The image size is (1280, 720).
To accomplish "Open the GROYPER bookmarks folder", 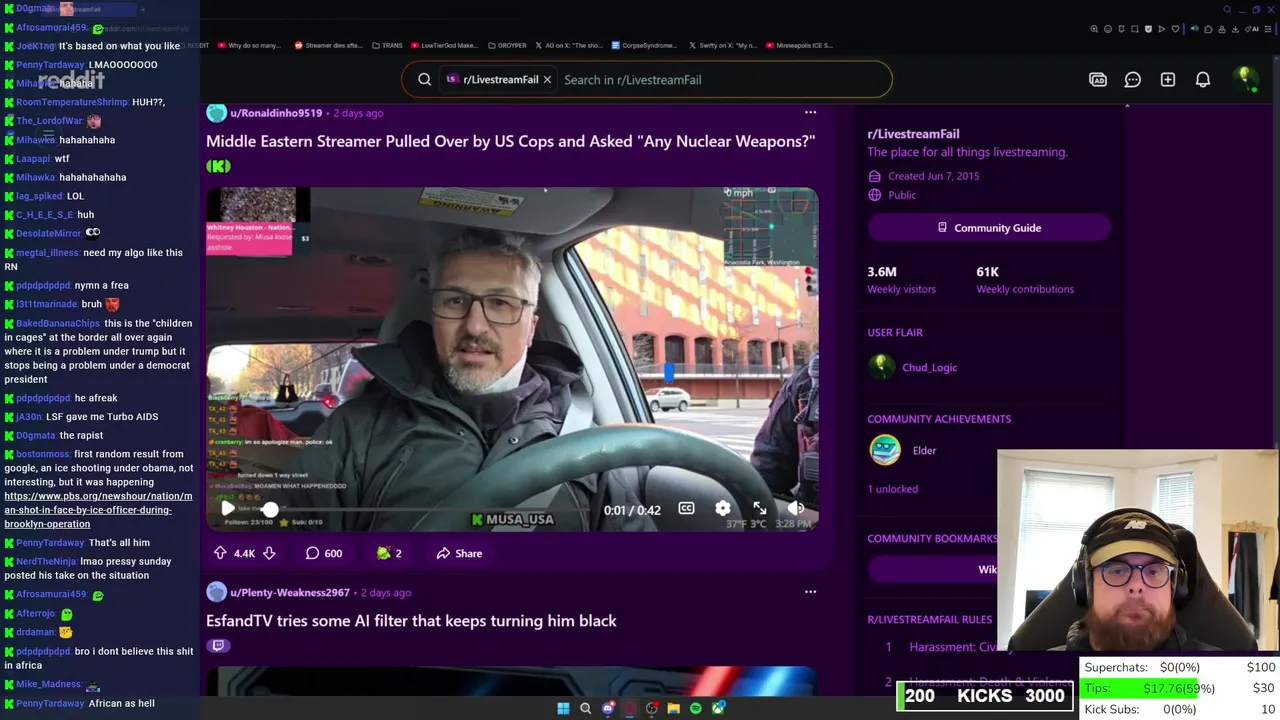I will point(507,45).
